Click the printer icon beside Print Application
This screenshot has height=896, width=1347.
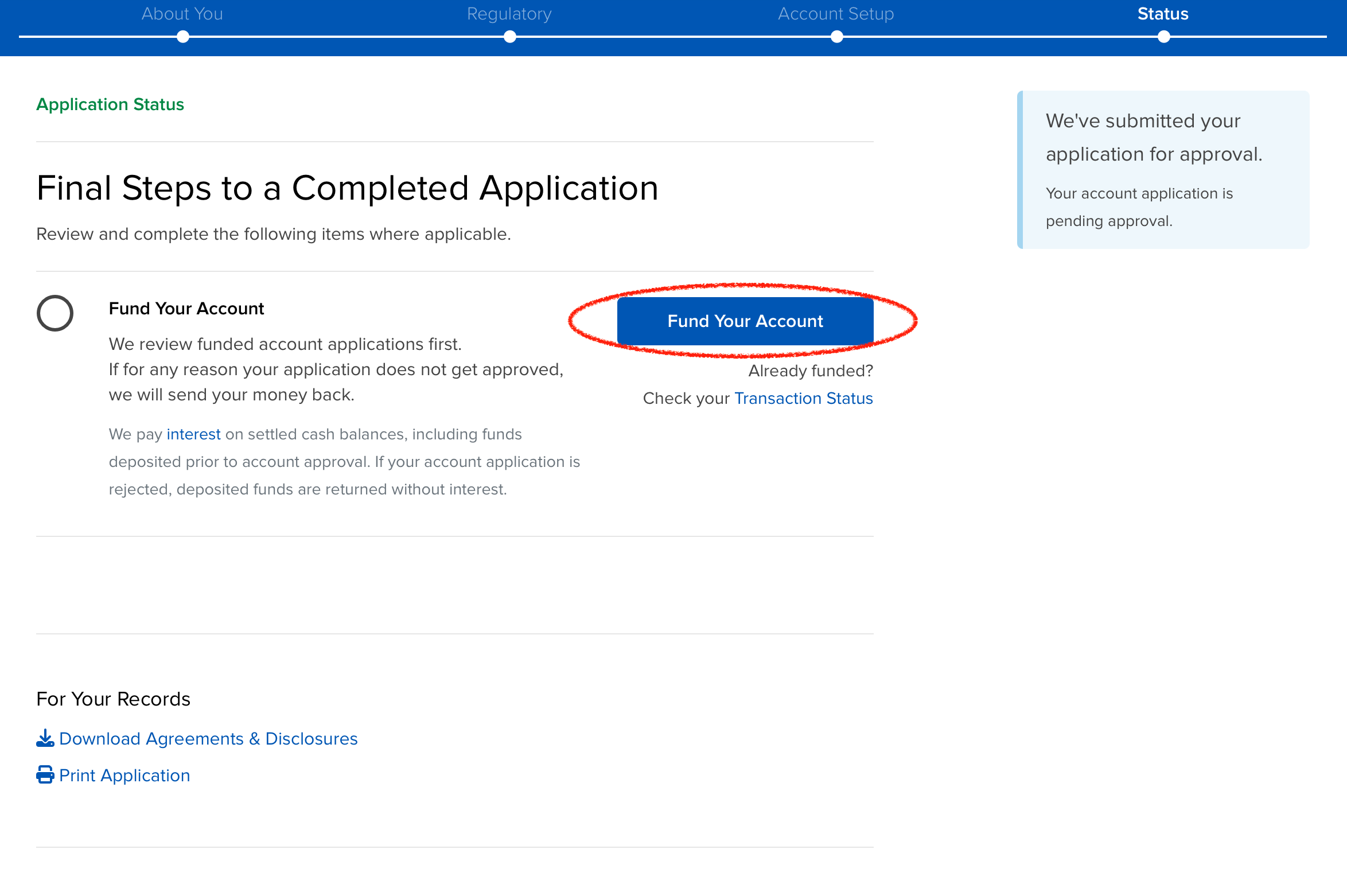[45, 775]
